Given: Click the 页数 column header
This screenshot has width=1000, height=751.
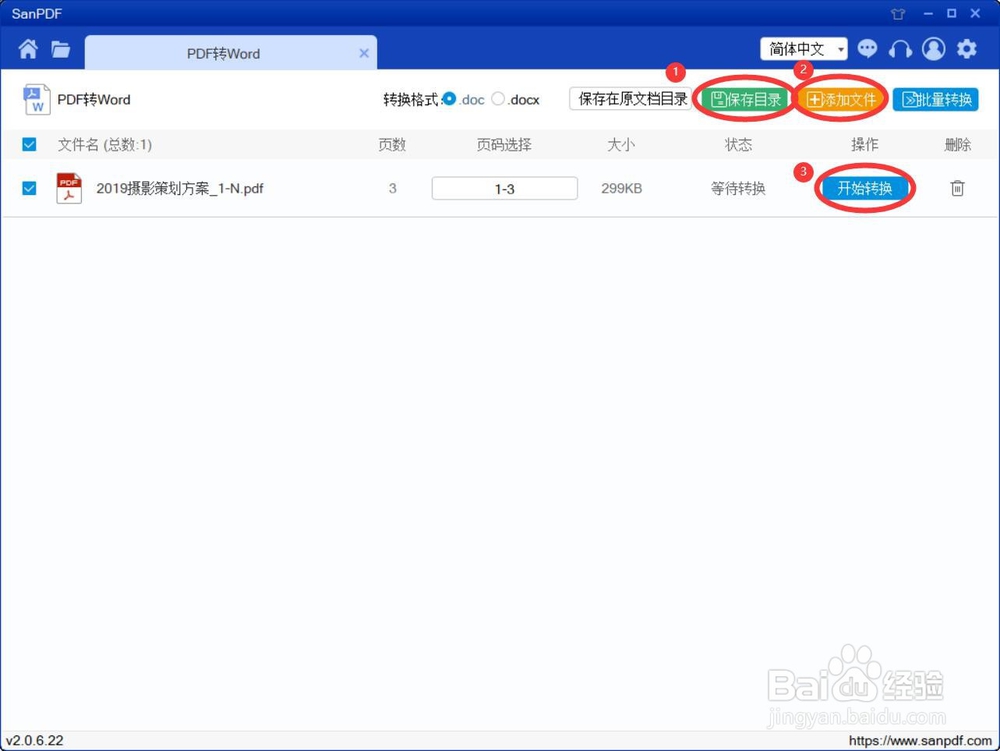Looking at the screenshot, I should click(392, 145).
